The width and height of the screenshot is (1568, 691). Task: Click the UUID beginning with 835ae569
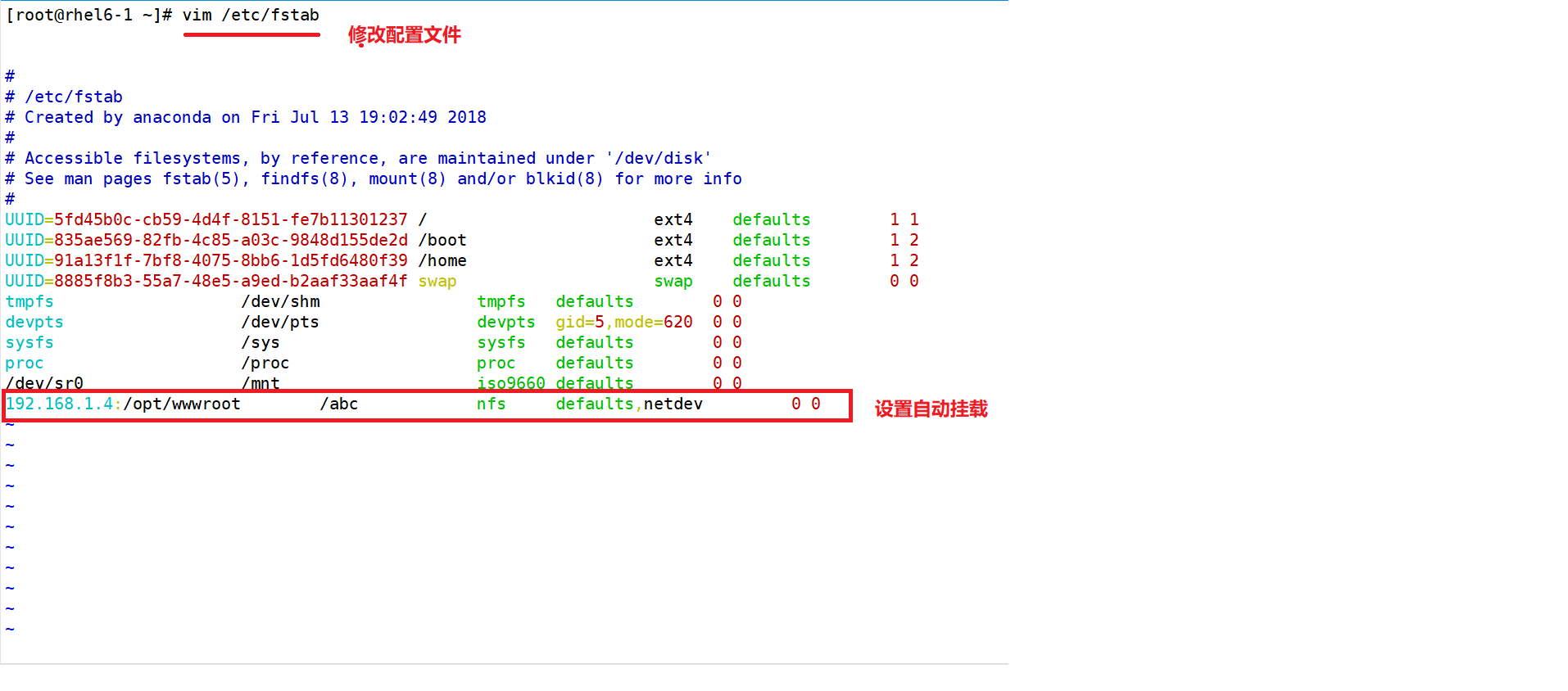pyautogui.click(x=231, y=241)
